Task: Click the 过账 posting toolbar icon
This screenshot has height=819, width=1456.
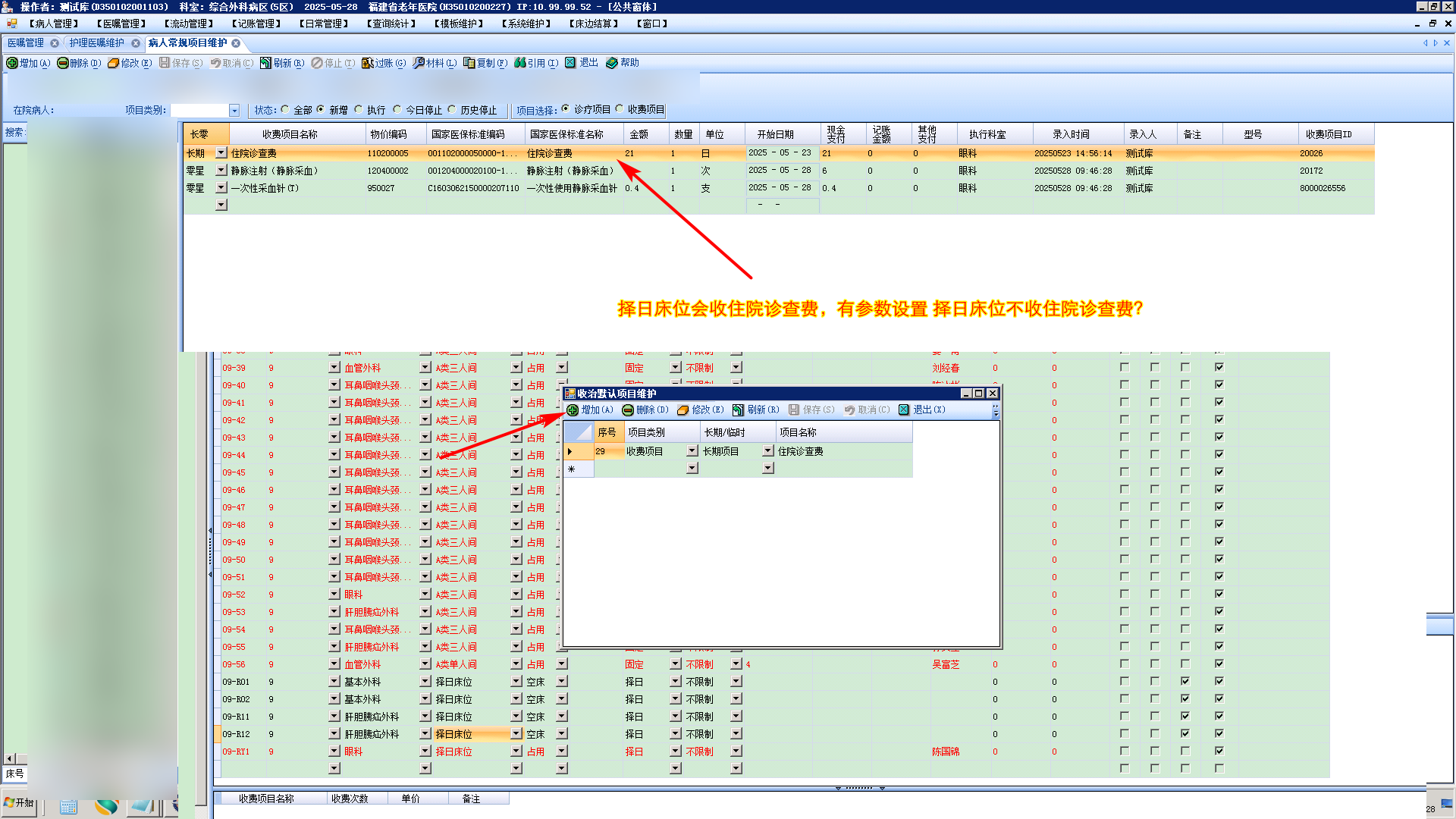Action: (x=368, y=63)
